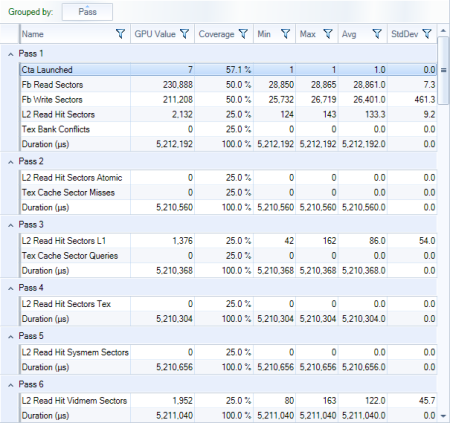Collapse the Pass 3 group
This screenshot has width=450, height=423.
coord(11,225)
